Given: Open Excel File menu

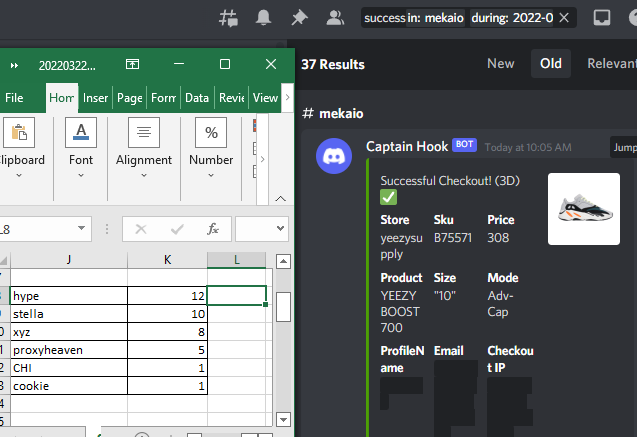Looking at the screenshot, I should [14, 98].
